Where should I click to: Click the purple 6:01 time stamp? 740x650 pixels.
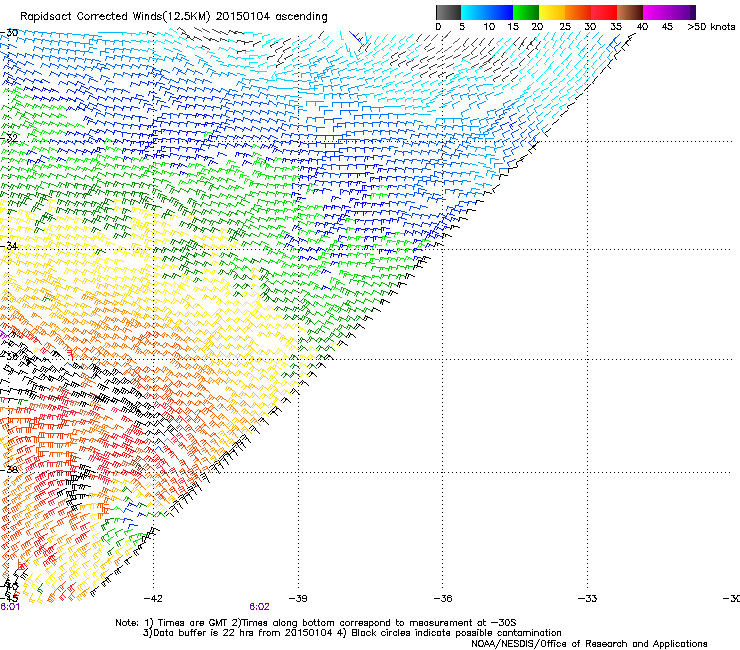10,607
